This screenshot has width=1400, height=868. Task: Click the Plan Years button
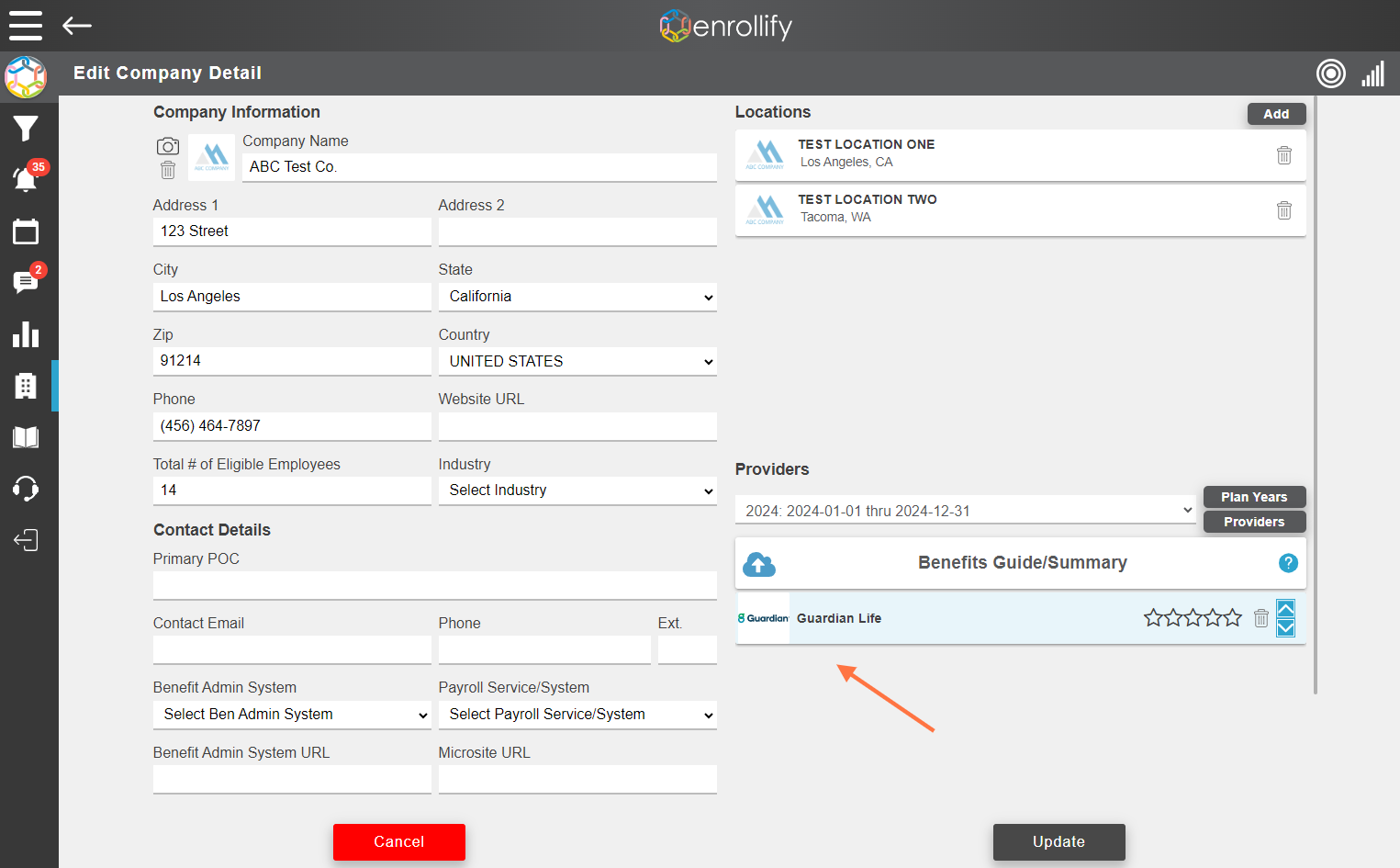[1254, 497]
